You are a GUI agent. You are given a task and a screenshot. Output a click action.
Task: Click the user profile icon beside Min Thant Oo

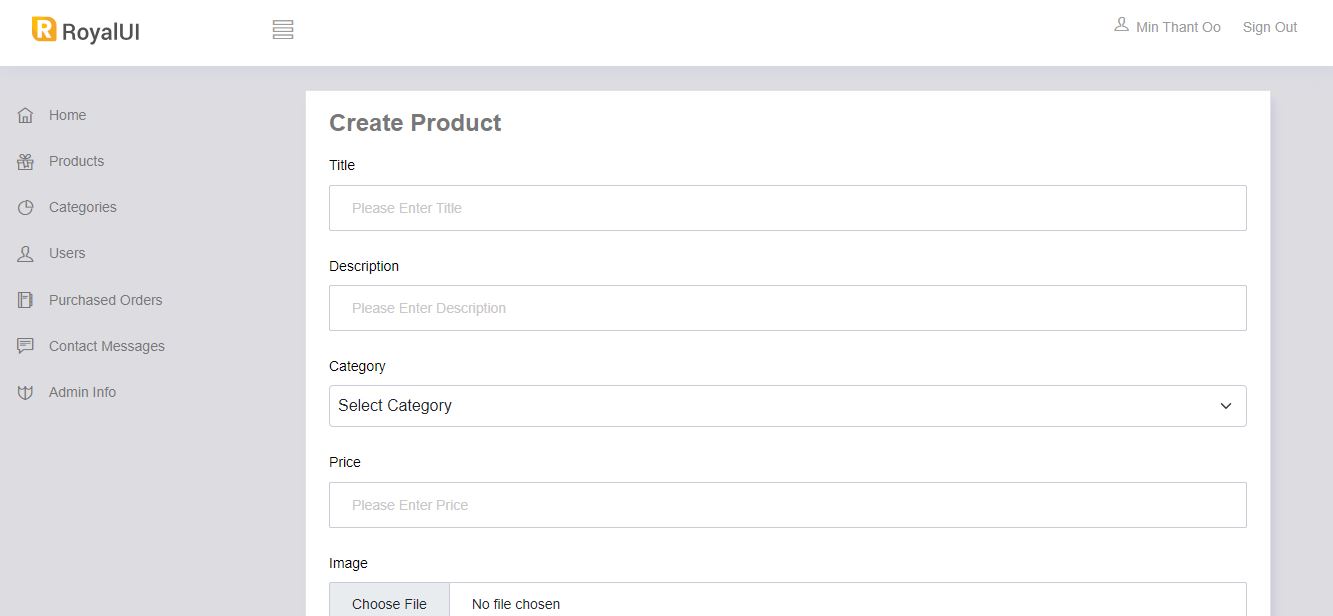pyautogui.click(x=1121, y=24)
